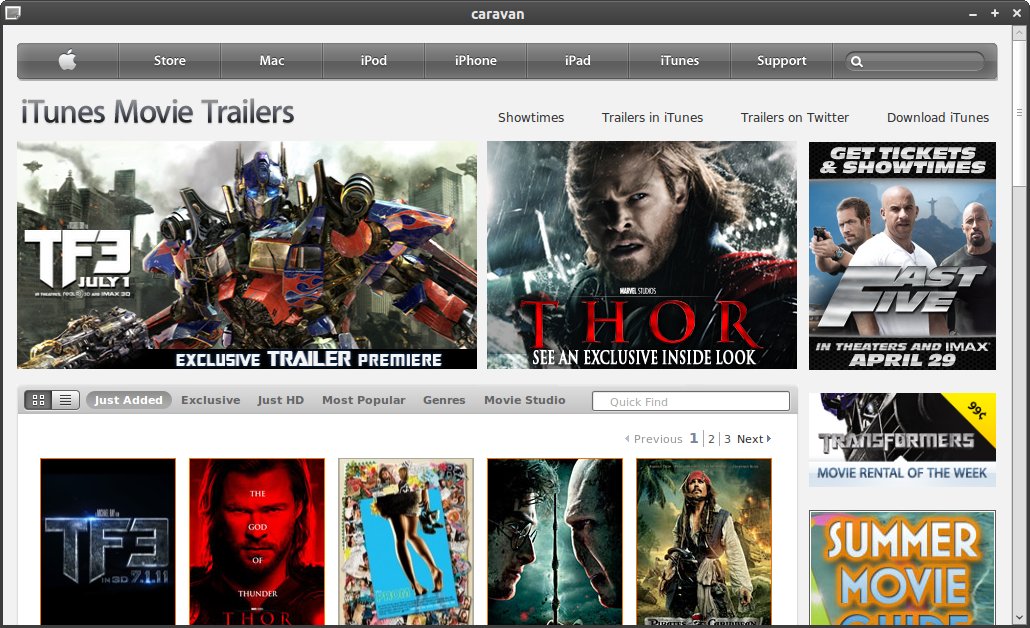
Task: Click the scrollbar down arrow
Action: (1019, 617)
